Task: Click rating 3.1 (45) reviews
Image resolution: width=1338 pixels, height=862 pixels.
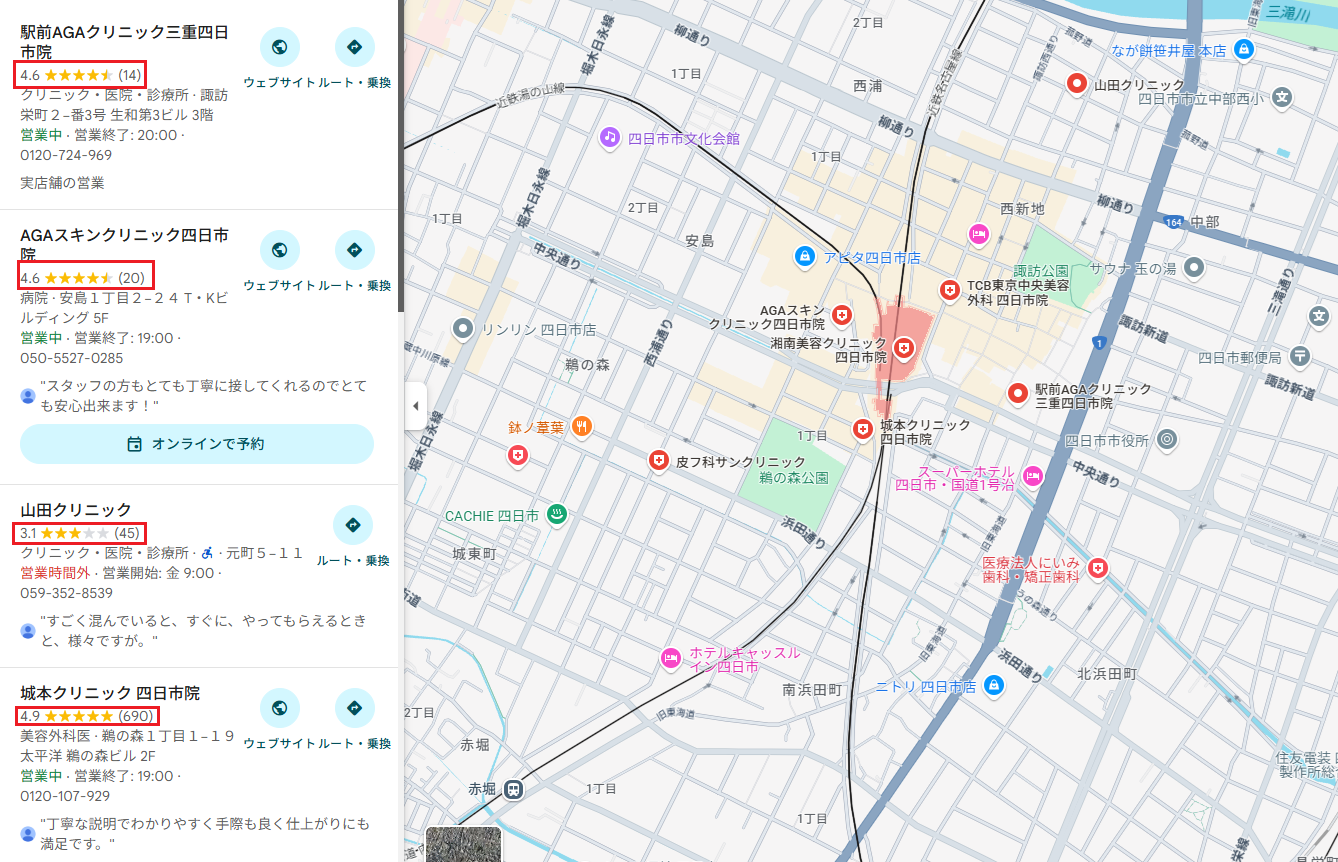Action: [x=80, y=532]
